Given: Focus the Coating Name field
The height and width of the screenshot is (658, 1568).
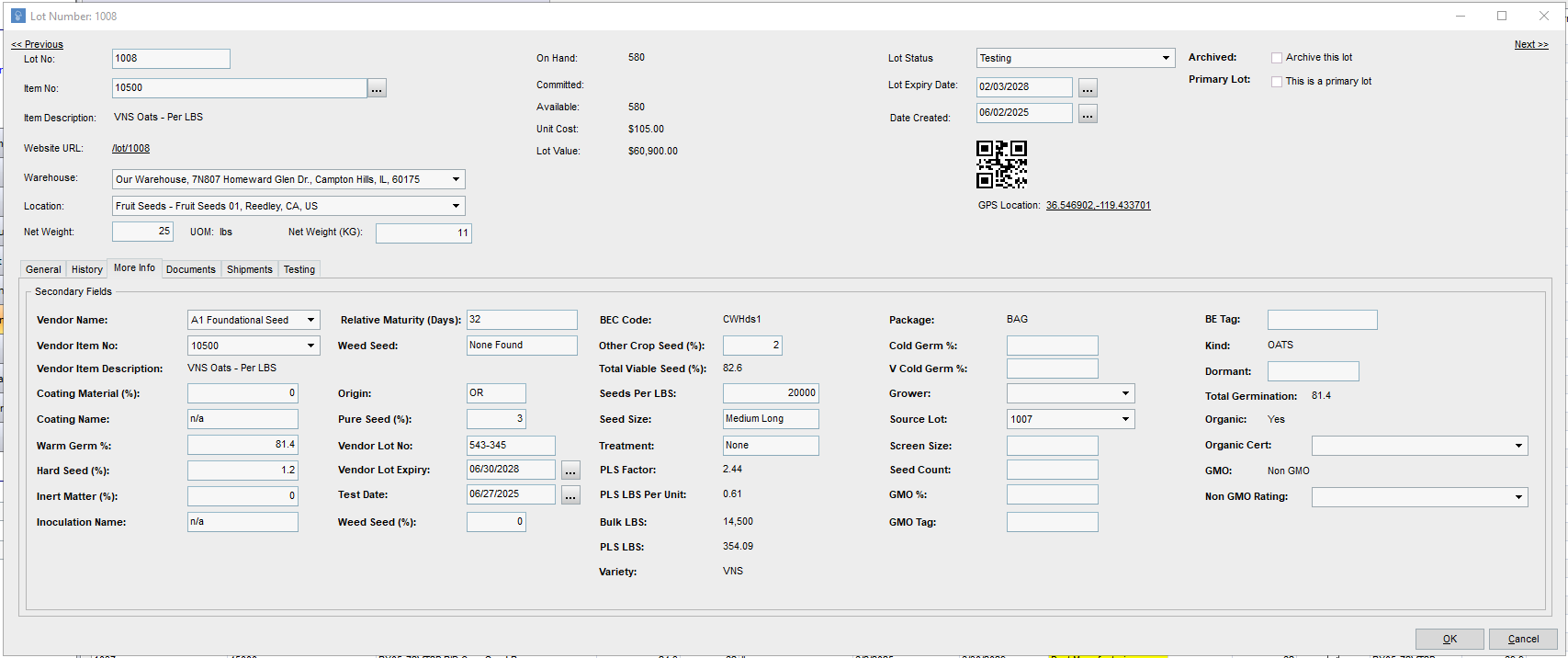Looking at the screenshot, I should (243, 419).
